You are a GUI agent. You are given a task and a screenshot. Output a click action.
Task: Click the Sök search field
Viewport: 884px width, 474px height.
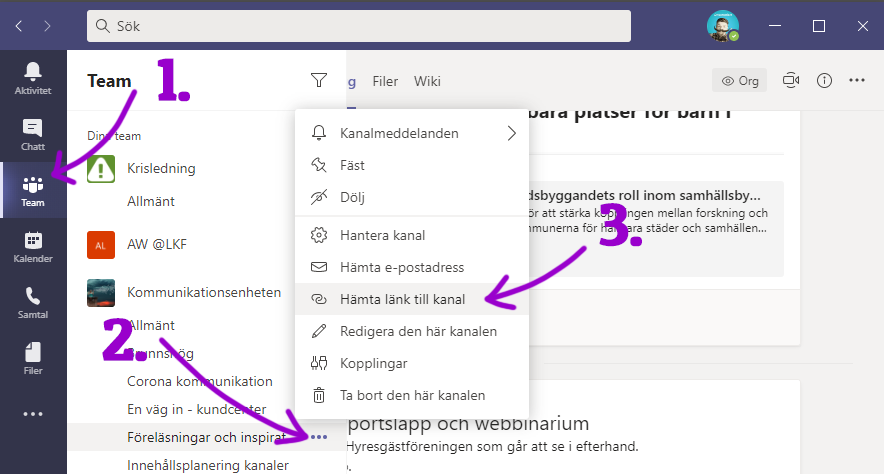point(359,26)
